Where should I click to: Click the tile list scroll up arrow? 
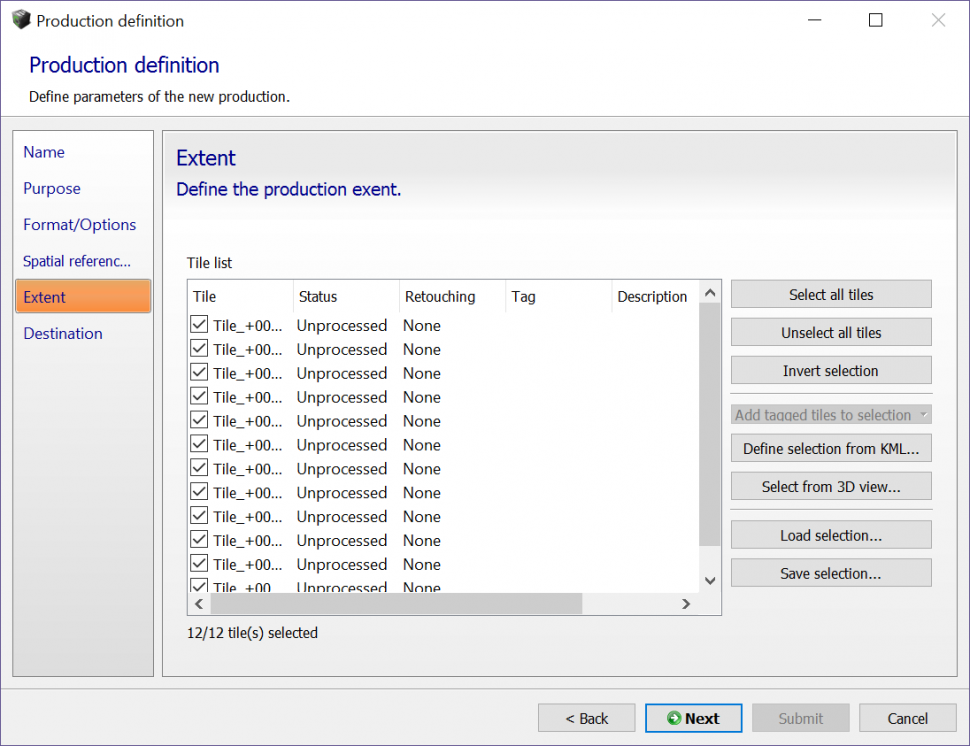710,293
